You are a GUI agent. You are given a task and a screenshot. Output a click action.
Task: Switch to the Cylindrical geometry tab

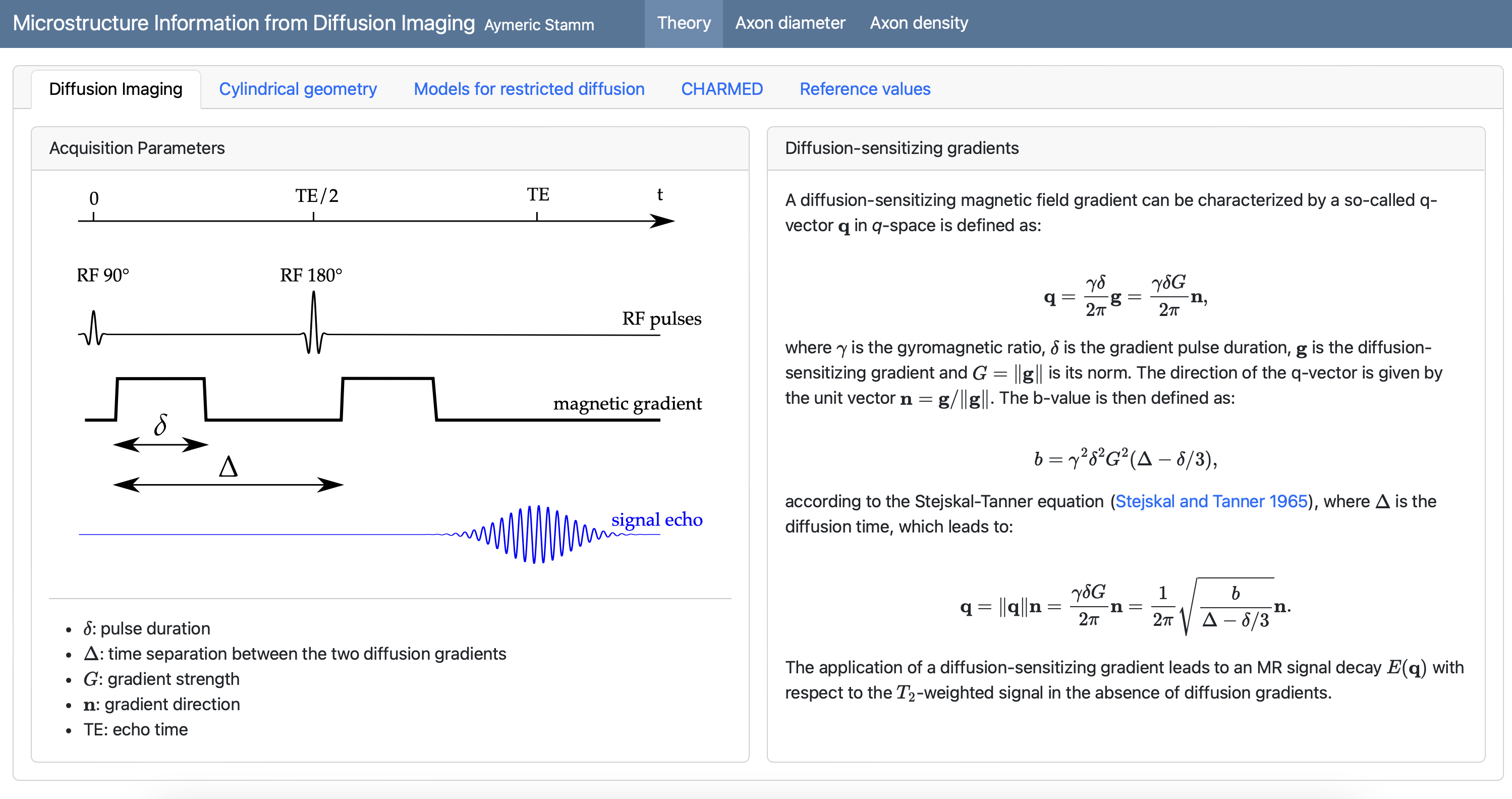point(298,89)
